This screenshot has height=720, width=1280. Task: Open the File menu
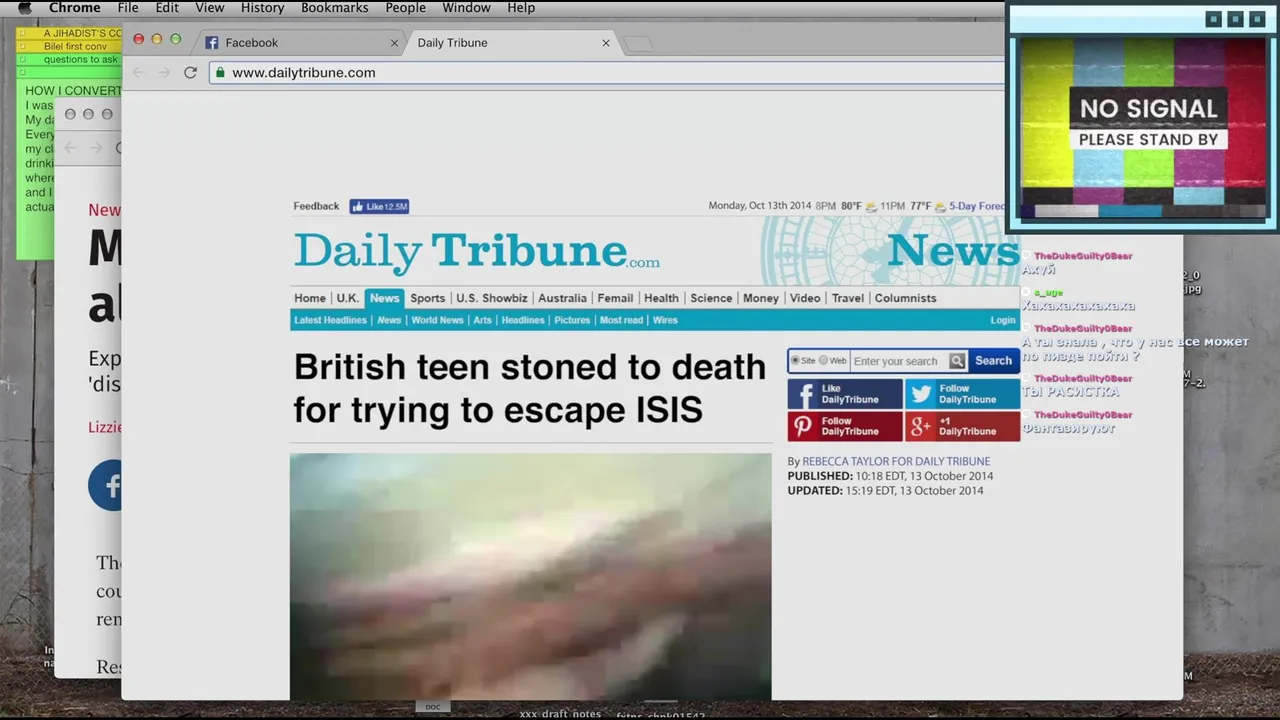coord(128,8)
